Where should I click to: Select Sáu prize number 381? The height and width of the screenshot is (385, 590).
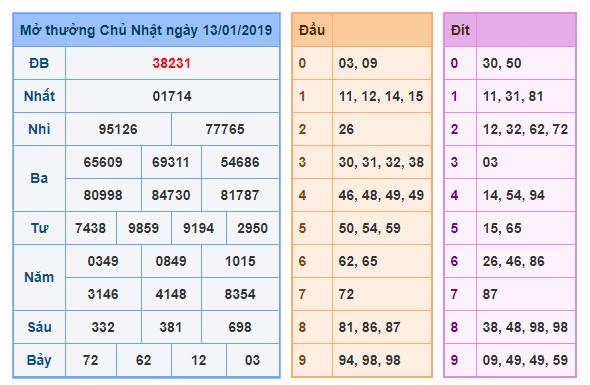(171, 327)
